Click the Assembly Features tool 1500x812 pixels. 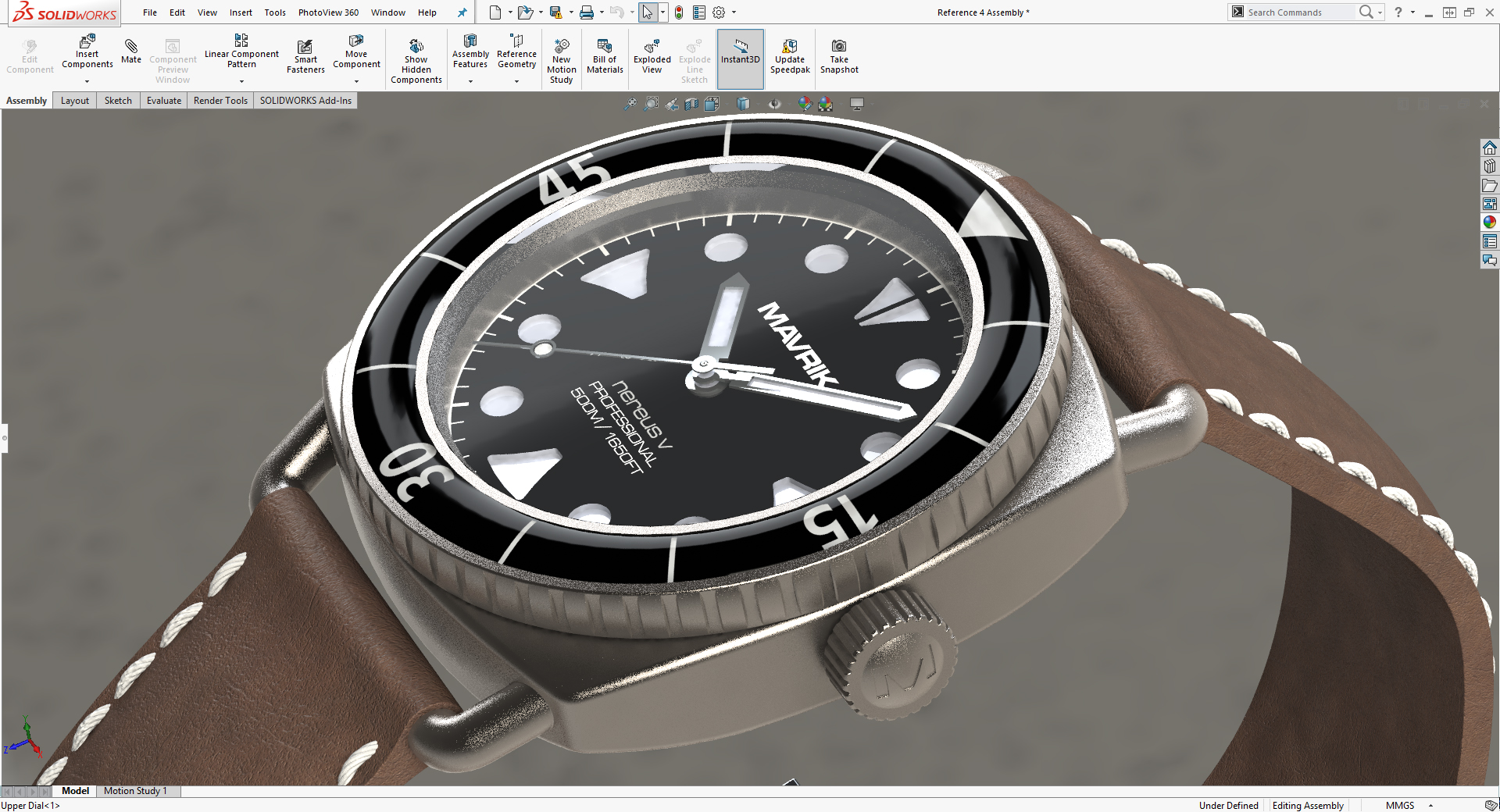pos(470,53)
